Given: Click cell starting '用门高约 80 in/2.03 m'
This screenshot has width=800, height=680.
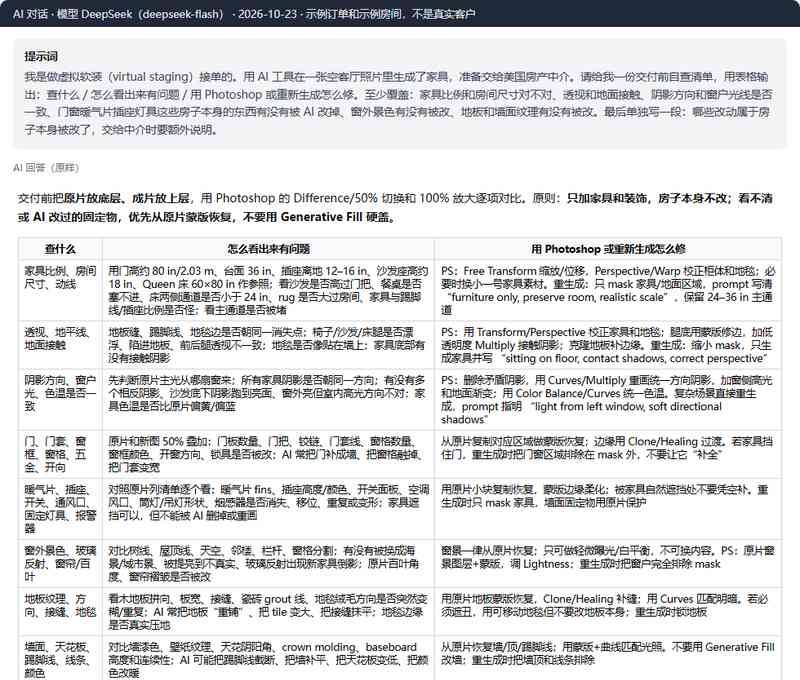Looking at the screenshot, I should tap(268, 290).
